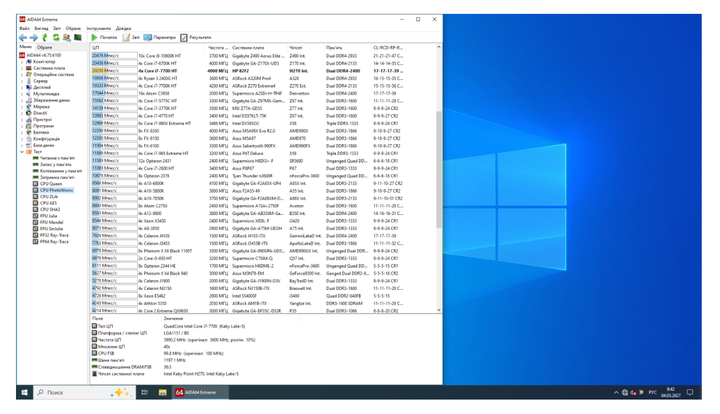The width and height of the screenshot is (720, 414).
Task: Expand the Системна плата tree node
Action: [22, 68]
